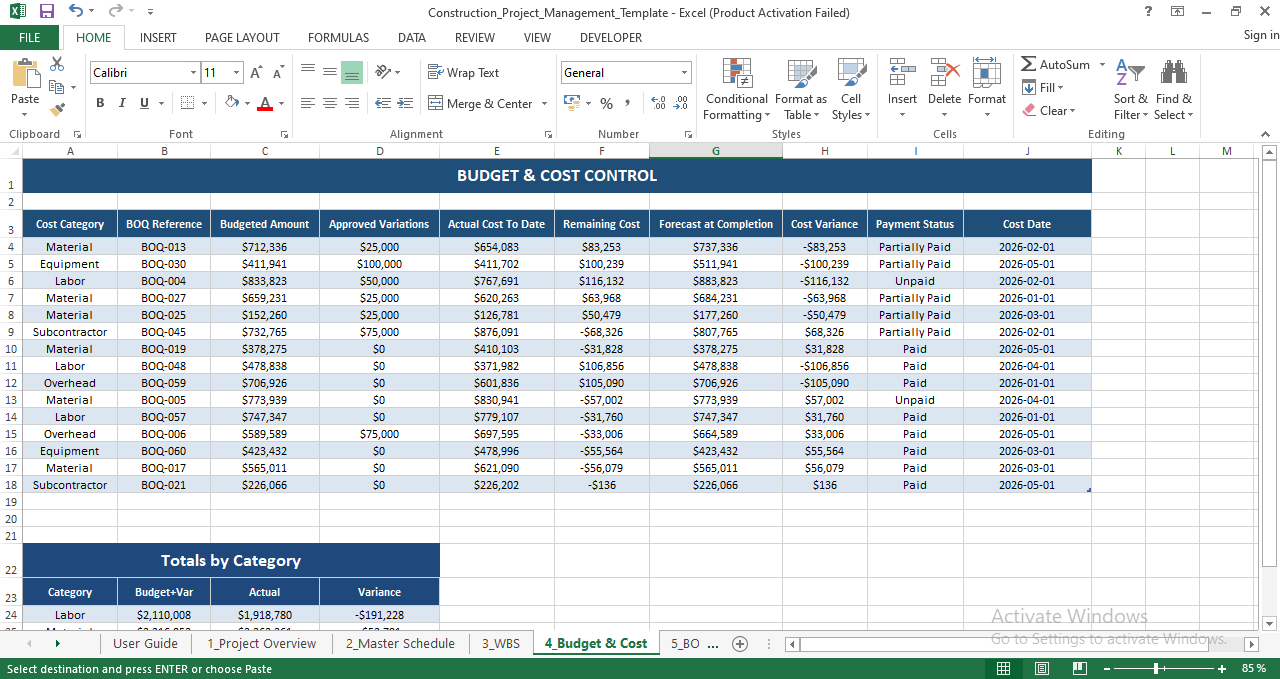Apply Percent Style number formatting
The height and width of the screenshot is (679, 1280).
pyautogui.click(x=606, y=103)
